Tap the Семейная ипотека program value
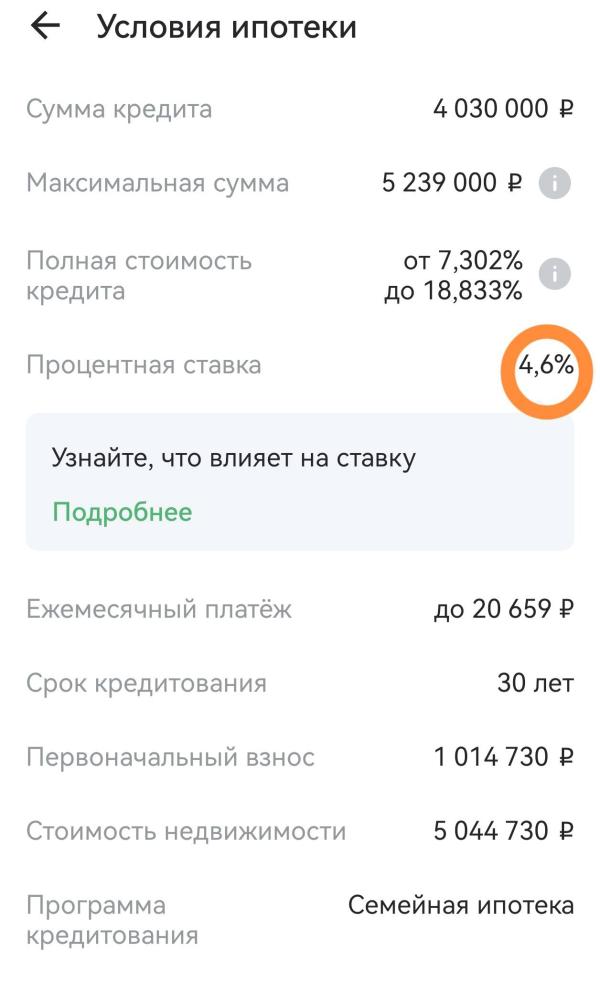This screenshot has height=982, width=600. tap(461, 906)
